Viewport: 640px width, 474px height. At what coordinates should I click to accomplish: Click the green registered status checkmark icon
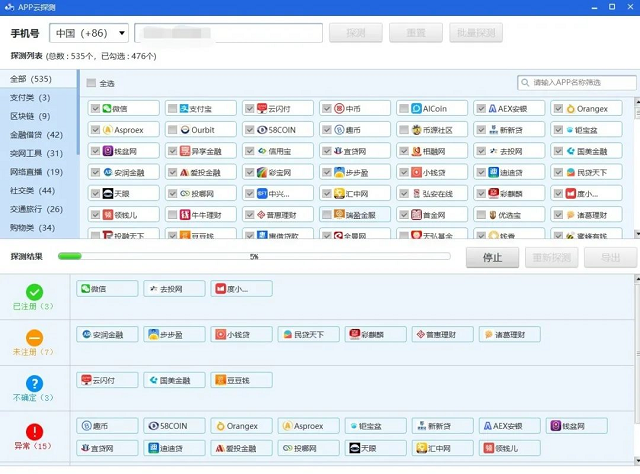[34, 292]
